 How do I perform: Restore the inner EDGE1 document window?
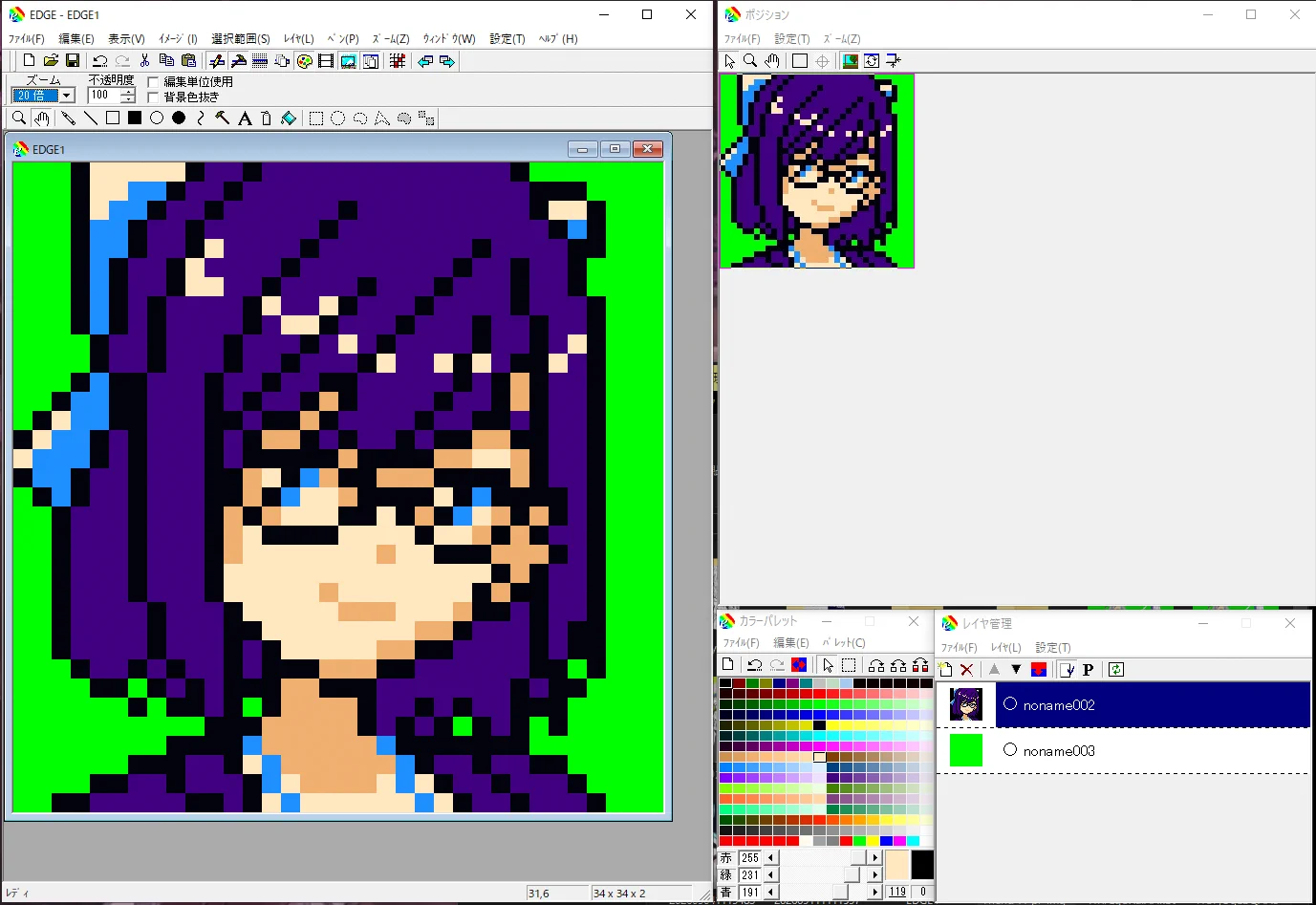[615, 149]
